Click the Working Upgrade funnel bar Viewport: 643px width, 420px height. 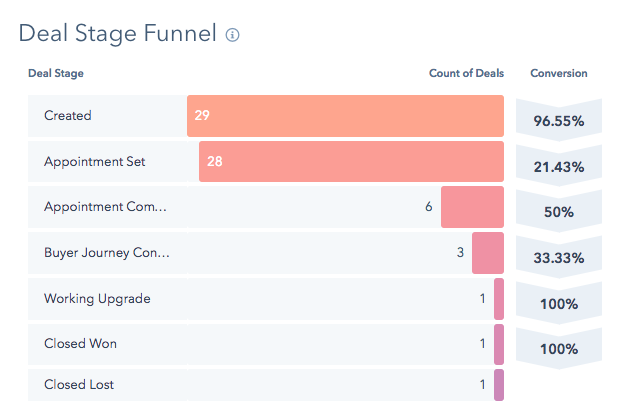click(498, 299)
